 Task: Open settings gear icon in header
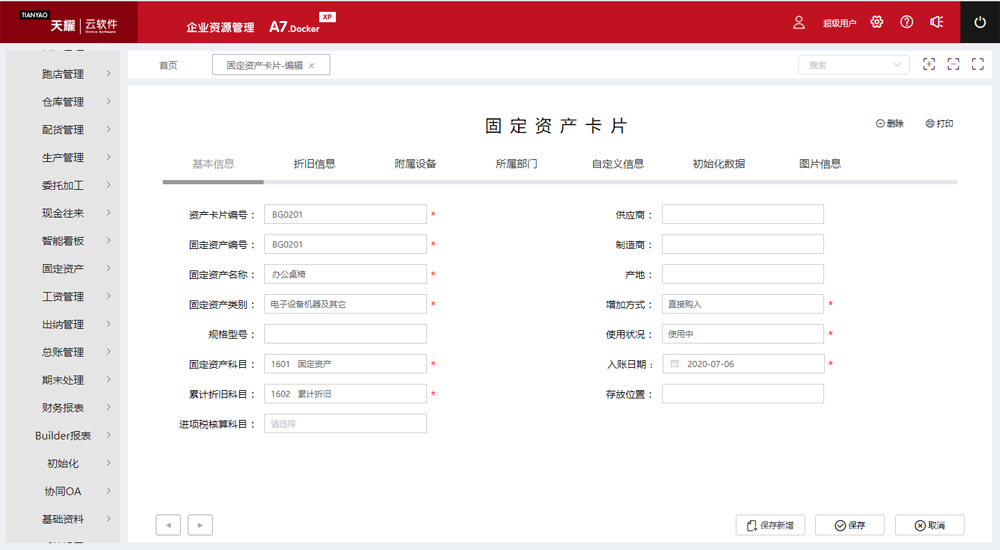pyautogui.click(x=877, y=22)
